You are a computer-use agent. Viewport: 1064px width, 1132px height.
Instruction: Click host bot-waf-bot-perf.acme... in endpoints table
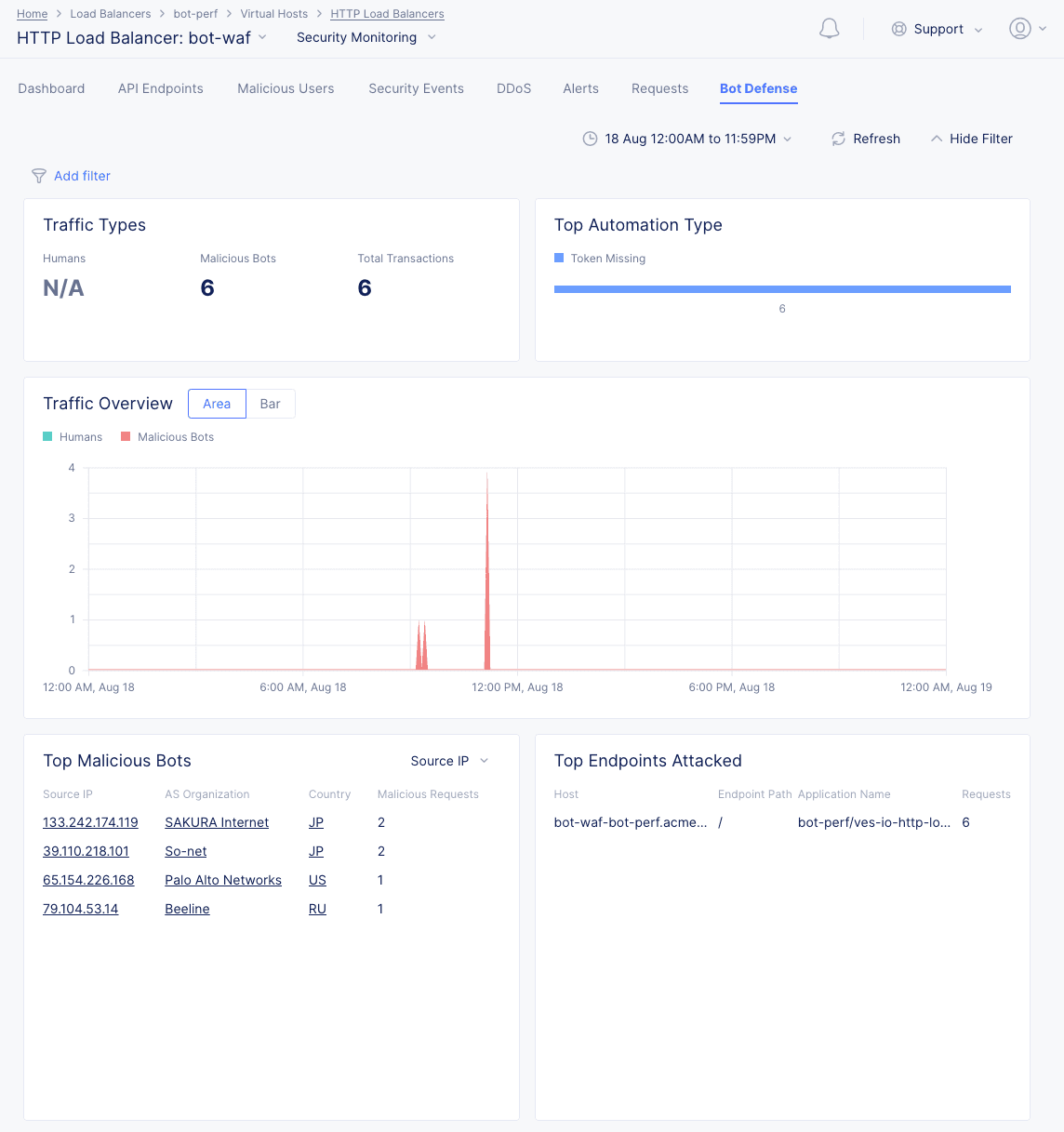(631, 822)
